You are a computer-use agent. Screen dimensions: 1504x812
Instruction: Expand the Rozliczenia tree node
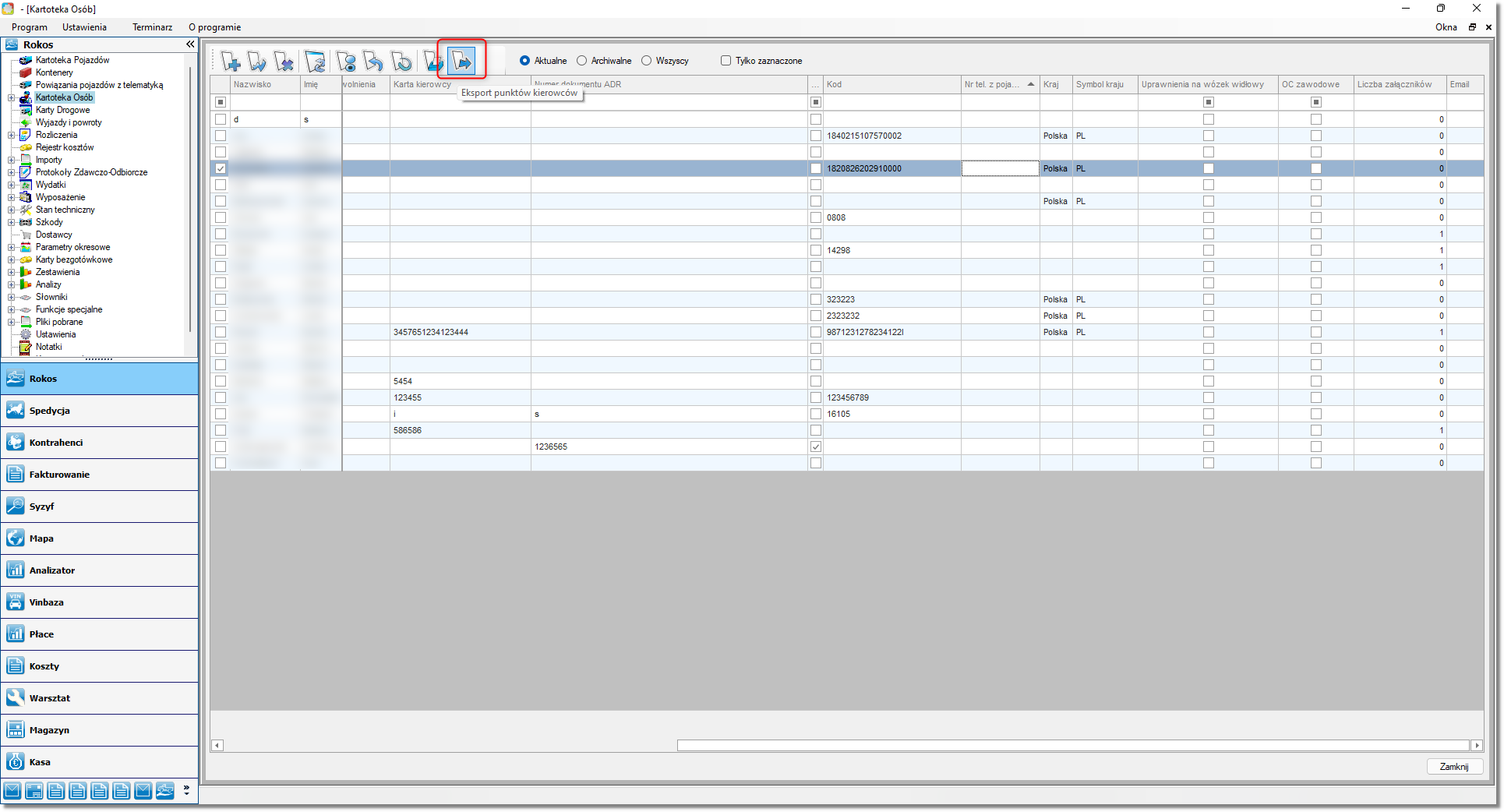point(11,136)
